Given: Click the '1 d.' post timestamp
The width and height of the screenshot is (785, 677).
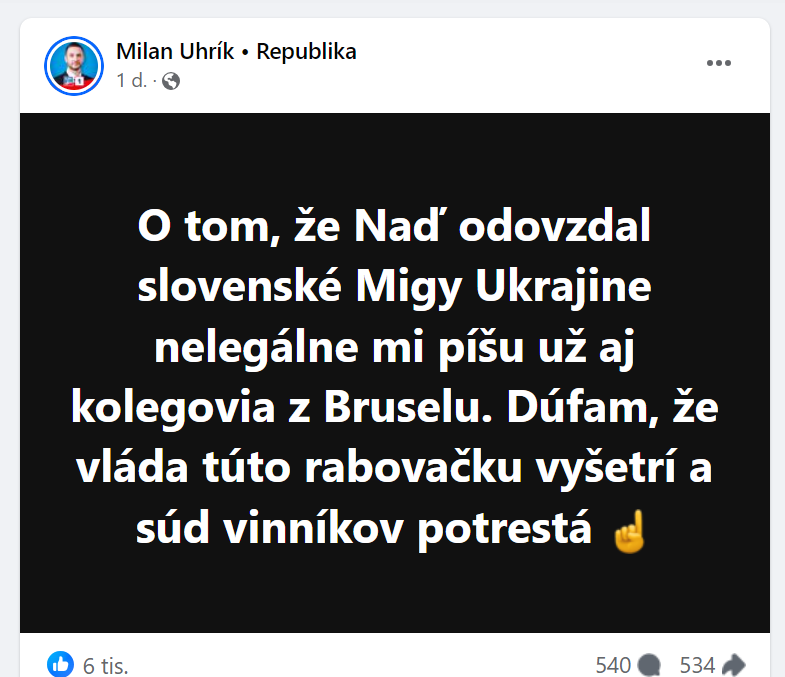Looking at the screenshot, I should 132,81.
